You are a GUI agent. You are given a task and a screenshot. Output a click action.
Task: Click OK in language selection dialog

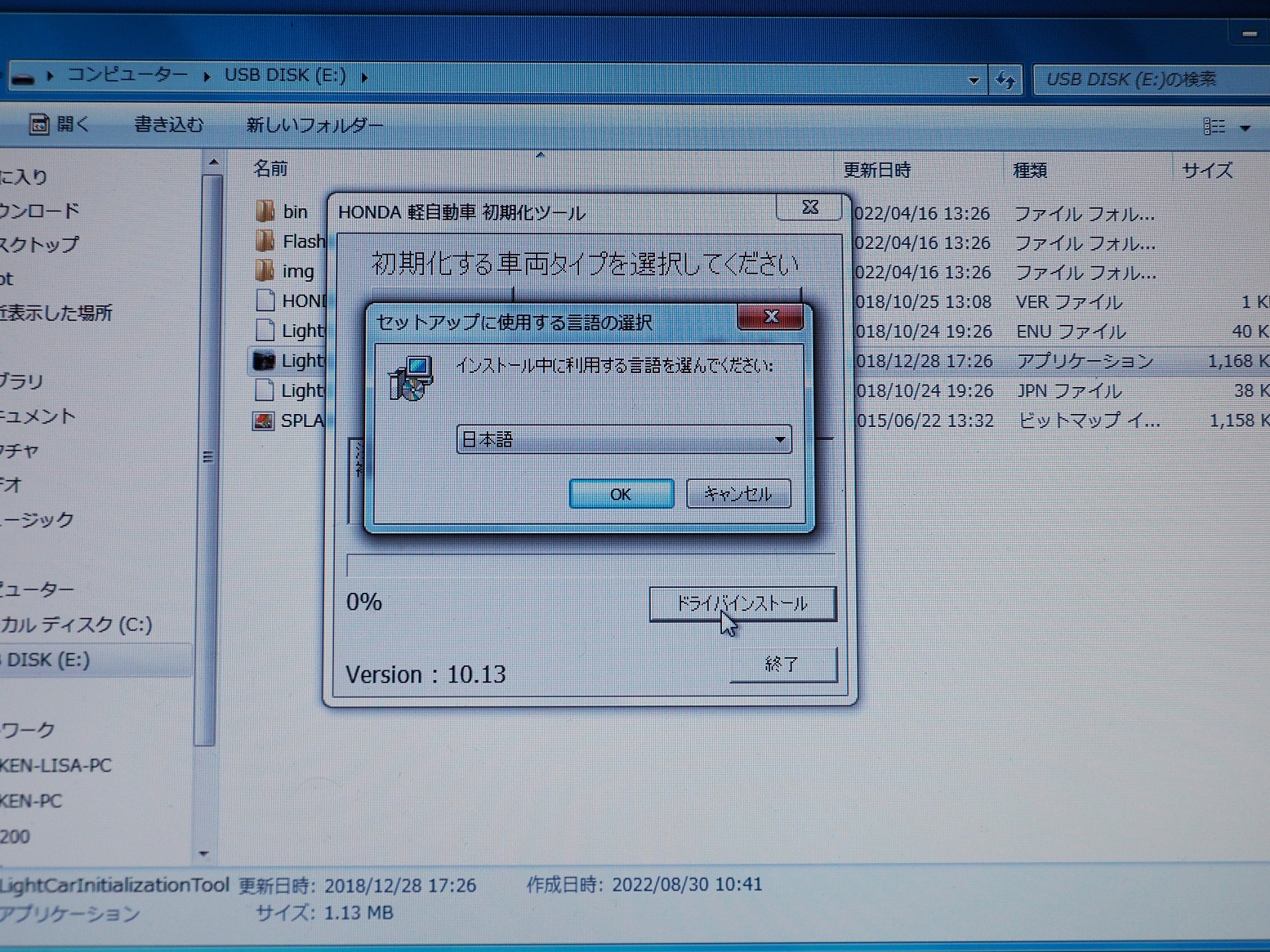tap(621, 494)
